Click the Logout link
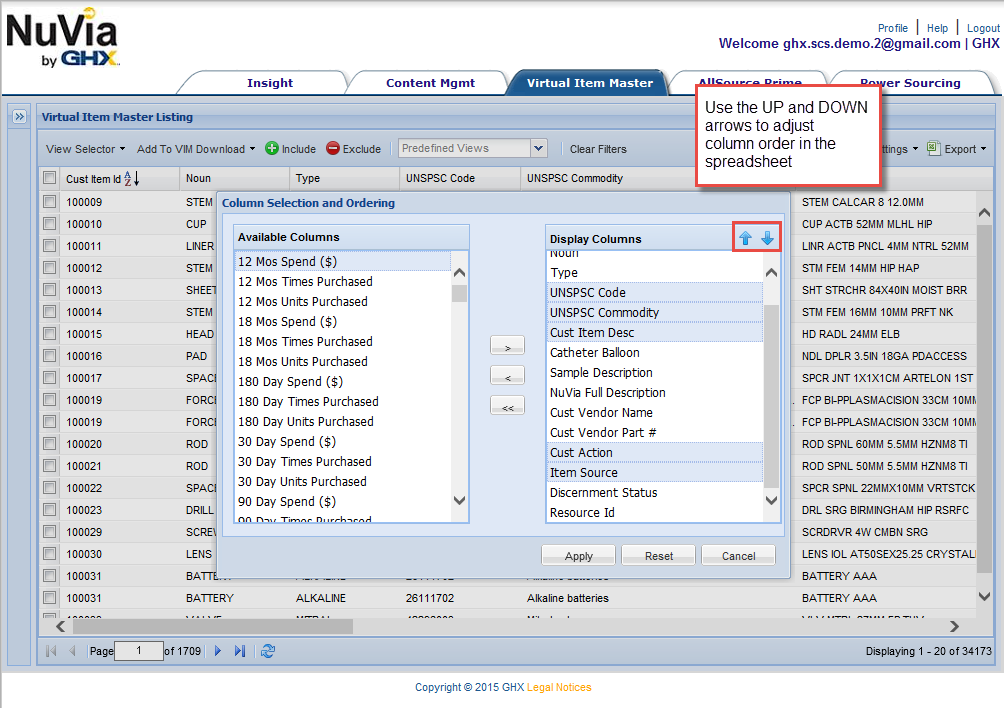Image resolution: width=1004 pixels, height=708 pixels. point(983,28)
